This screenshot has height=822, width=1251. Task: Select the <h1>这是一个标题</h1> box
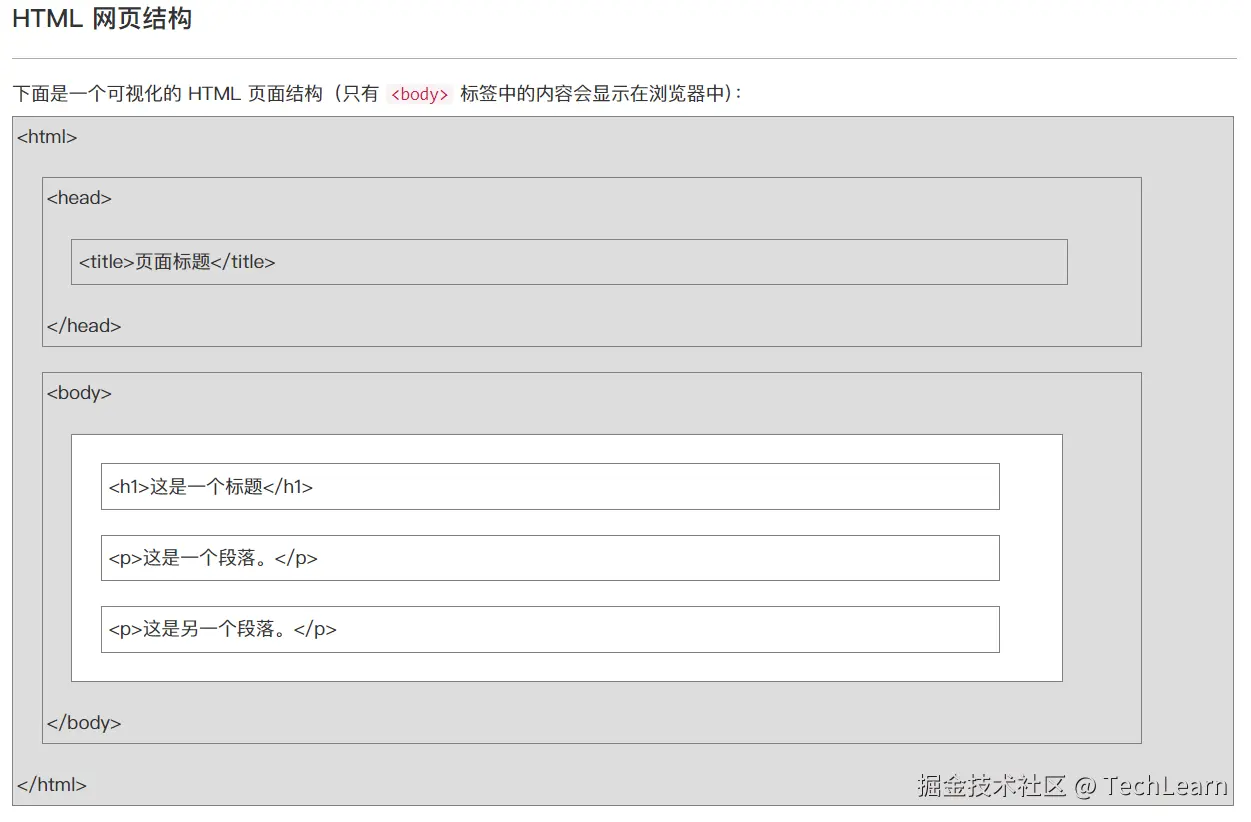coord(550,487)
